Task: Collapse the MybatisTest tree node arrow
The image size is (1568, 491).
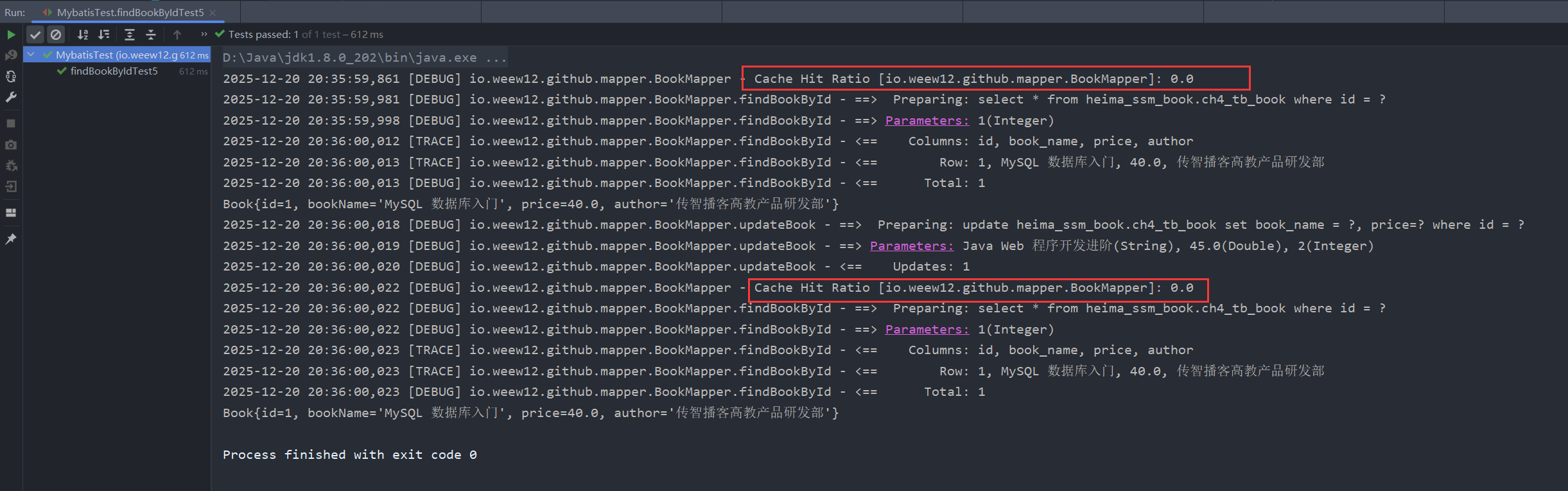Action: pos(31,55)
